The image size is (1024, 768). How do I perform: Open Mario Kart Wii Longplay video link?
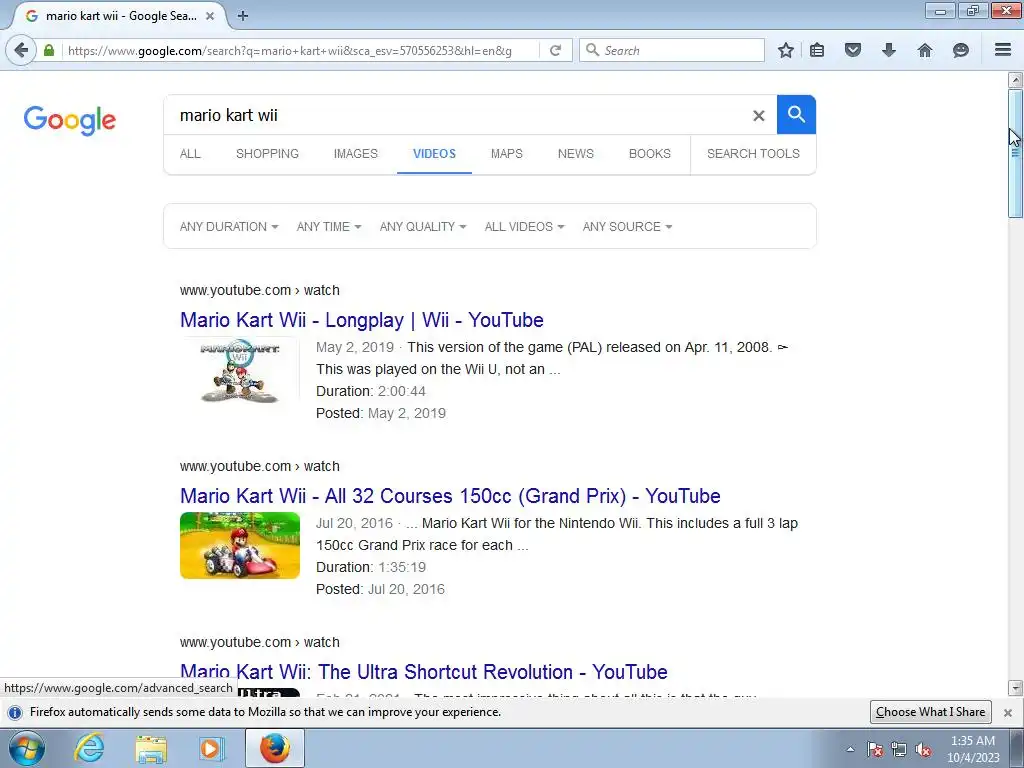point(362,320)
